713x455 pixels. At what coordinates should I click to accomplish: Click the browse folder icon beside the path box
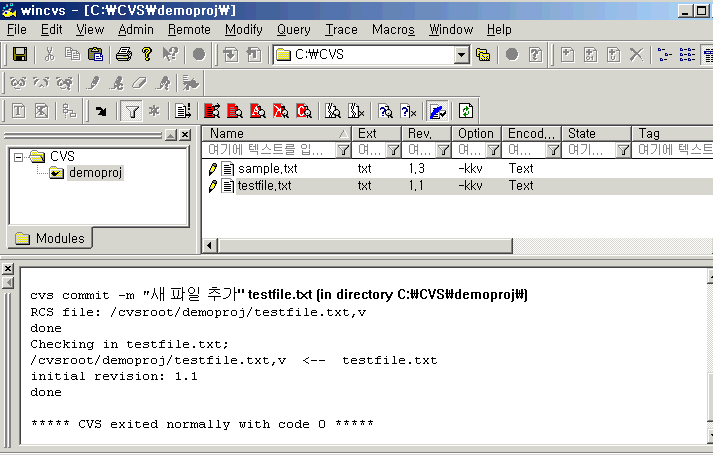pos(483,54)
